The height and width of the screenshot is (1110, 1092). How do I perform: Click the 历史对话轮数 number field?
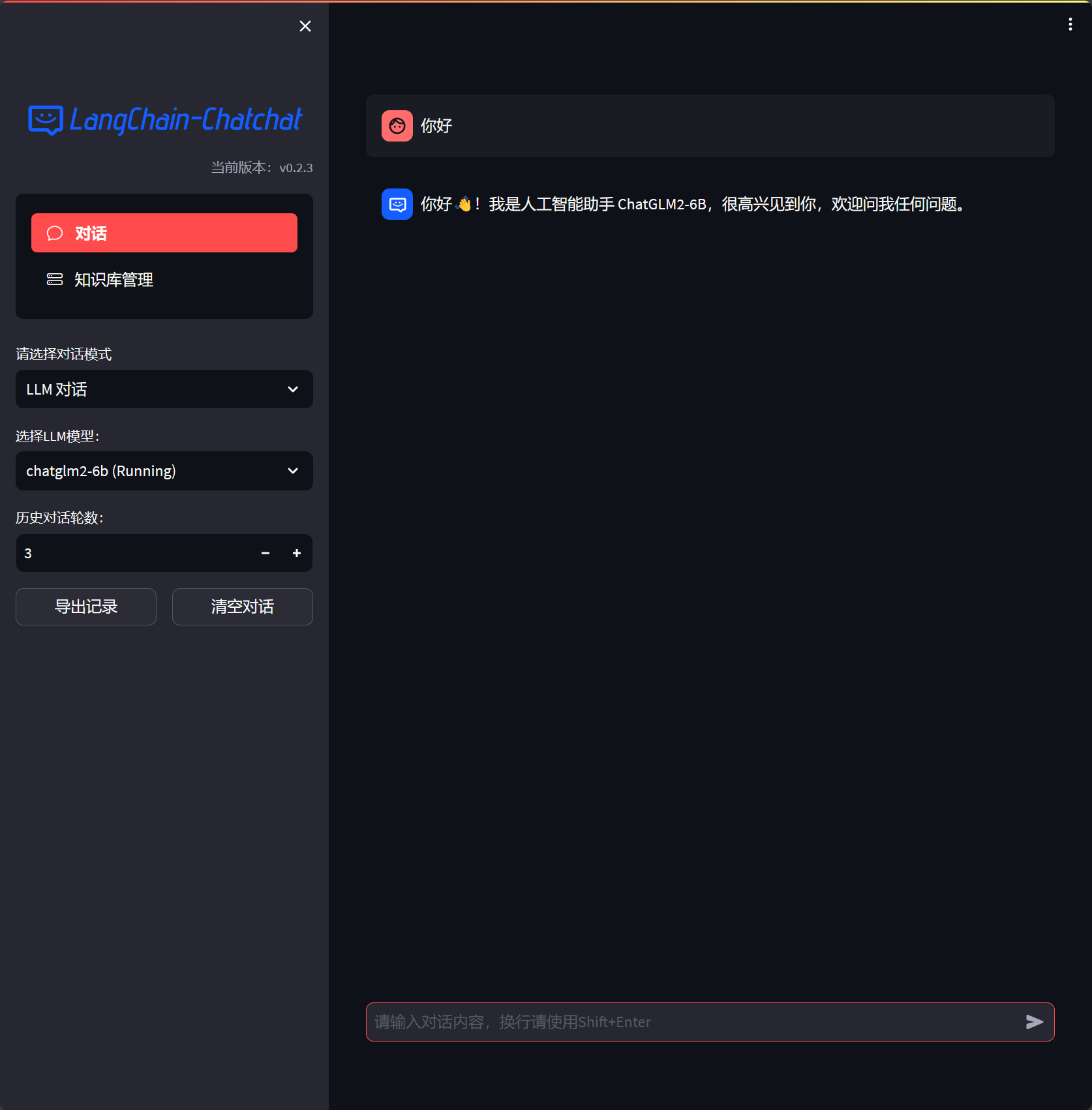tap(130, 553)
